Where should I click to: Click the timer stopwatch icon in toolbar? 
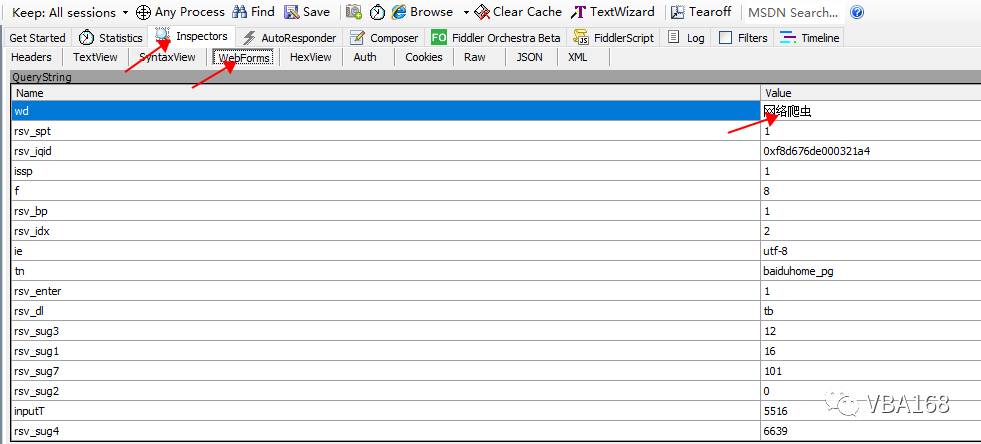pos(377,12)
